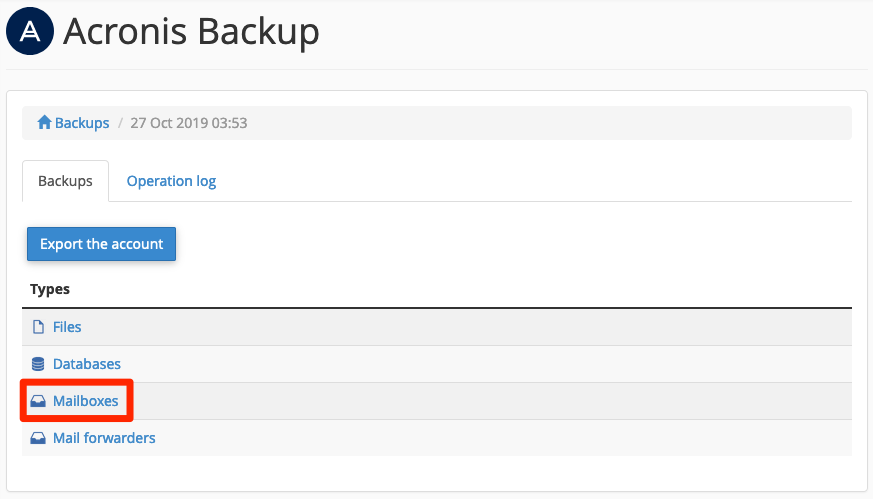Screen dimensions: 873x499
Task: Open the Operation log tab
Action: (x=171, y=181)
